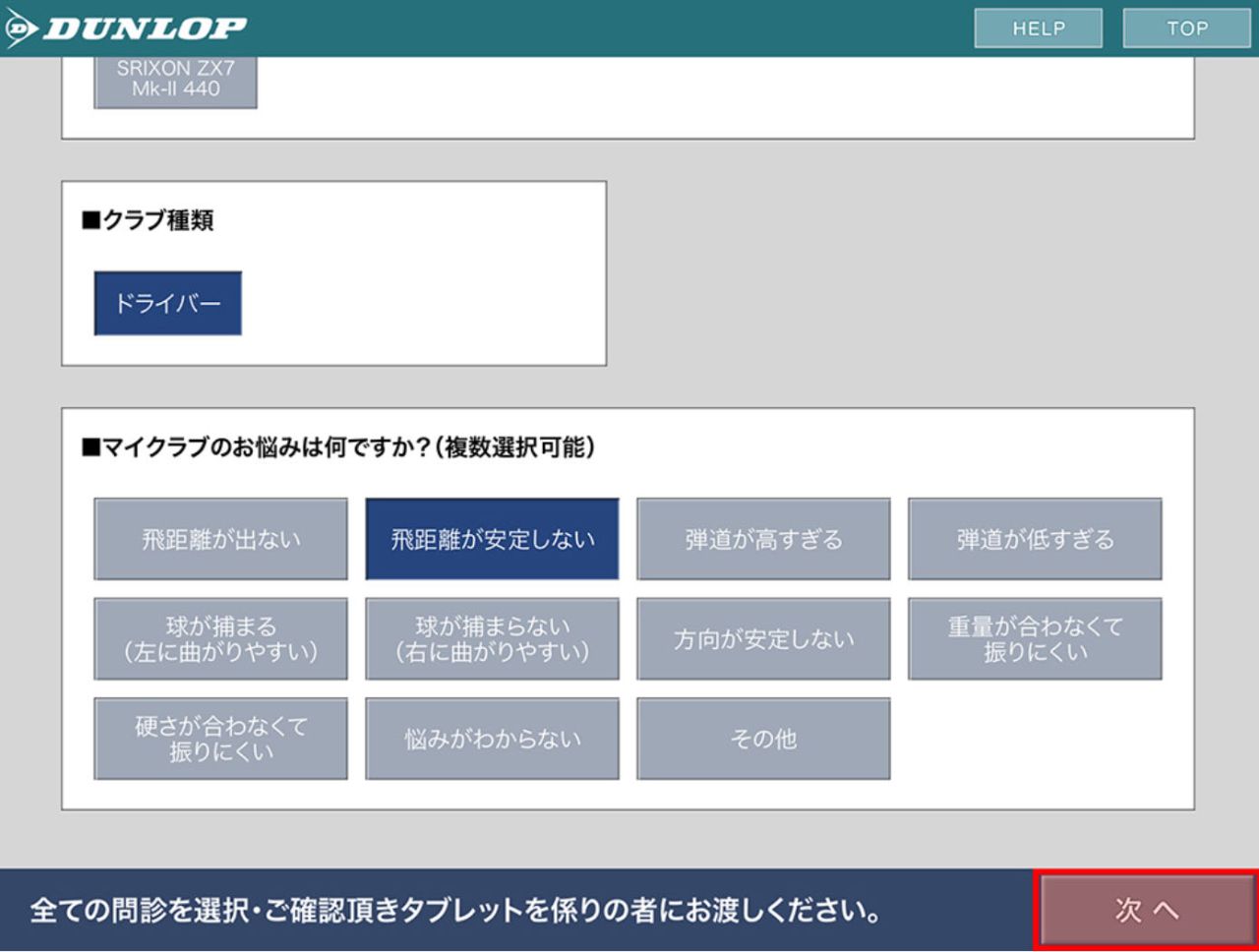Select その他 concern button
Image resolution: width=1259 pixels, height=952 pixels.
[x=763, y=739]
